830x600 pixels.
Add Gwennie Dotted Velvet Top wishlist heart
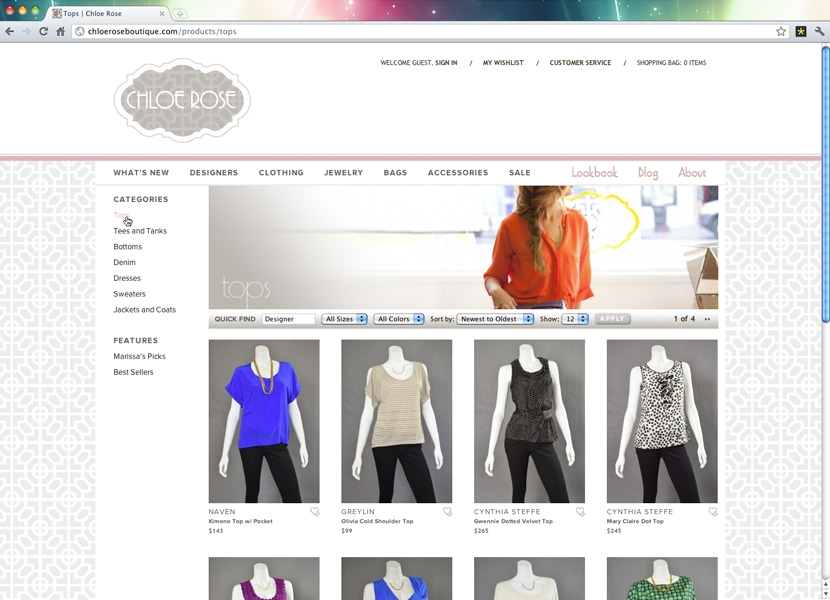[580, 512]
